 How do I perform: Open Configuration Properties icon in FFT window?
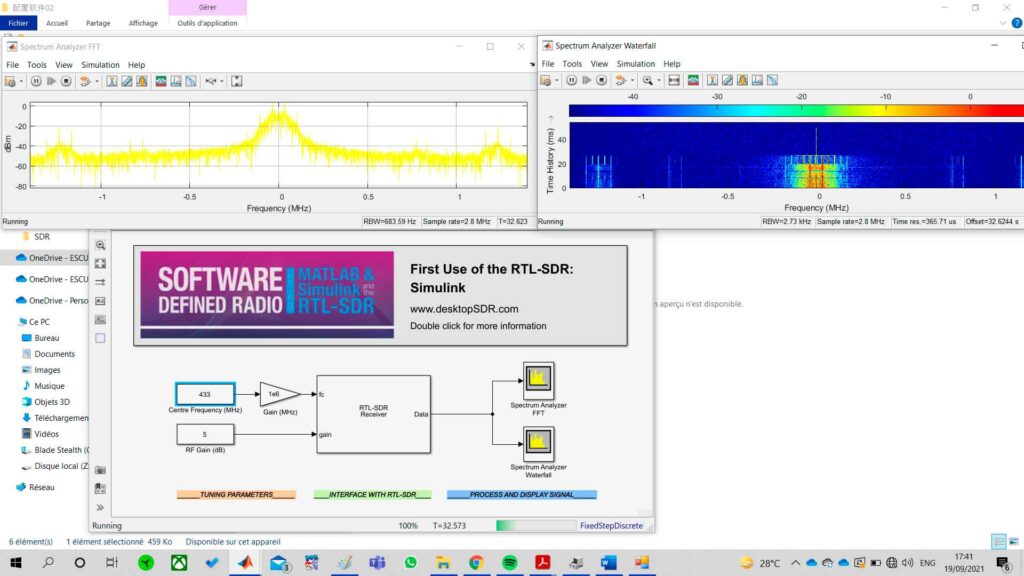point(10,82)
